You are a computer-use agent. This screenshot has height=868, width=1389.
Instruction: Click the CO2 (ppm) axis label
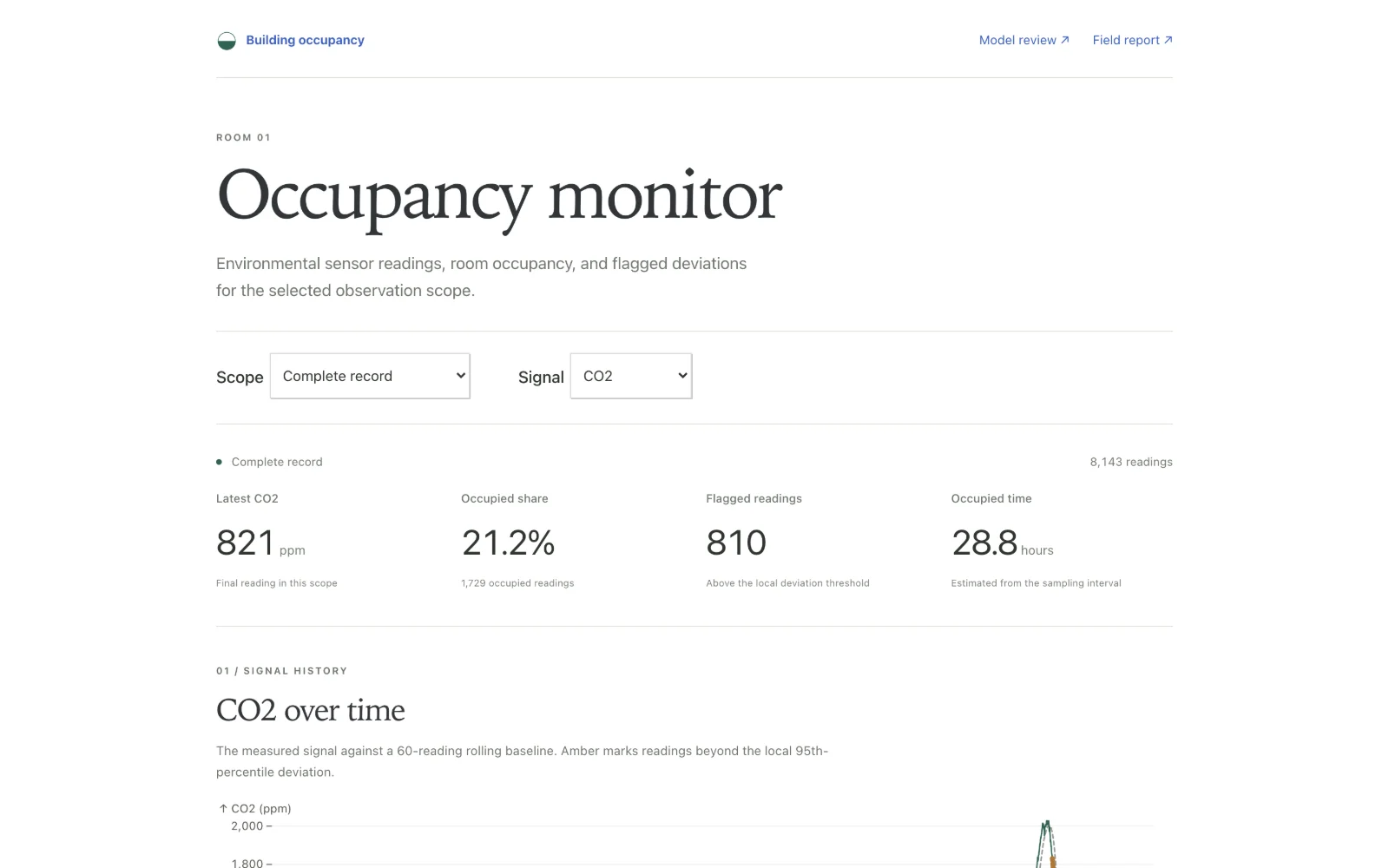(255, 808)
